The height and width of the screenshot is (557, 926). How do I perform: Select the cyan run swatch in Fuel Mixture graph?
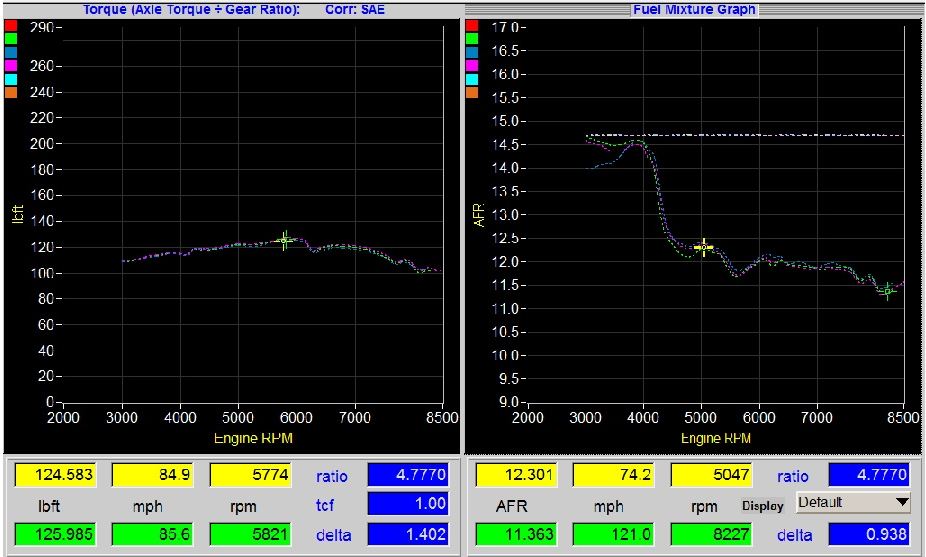(473, 79)
